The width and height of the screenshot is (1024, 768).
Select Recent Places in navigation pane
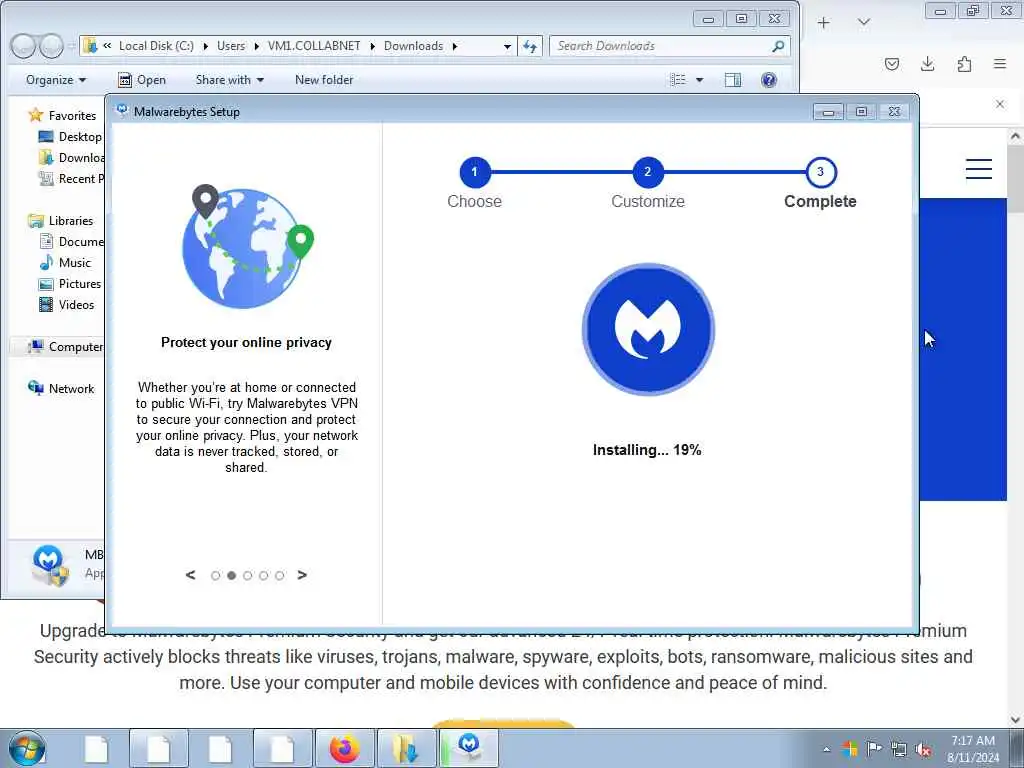click(x=71, y=178)
